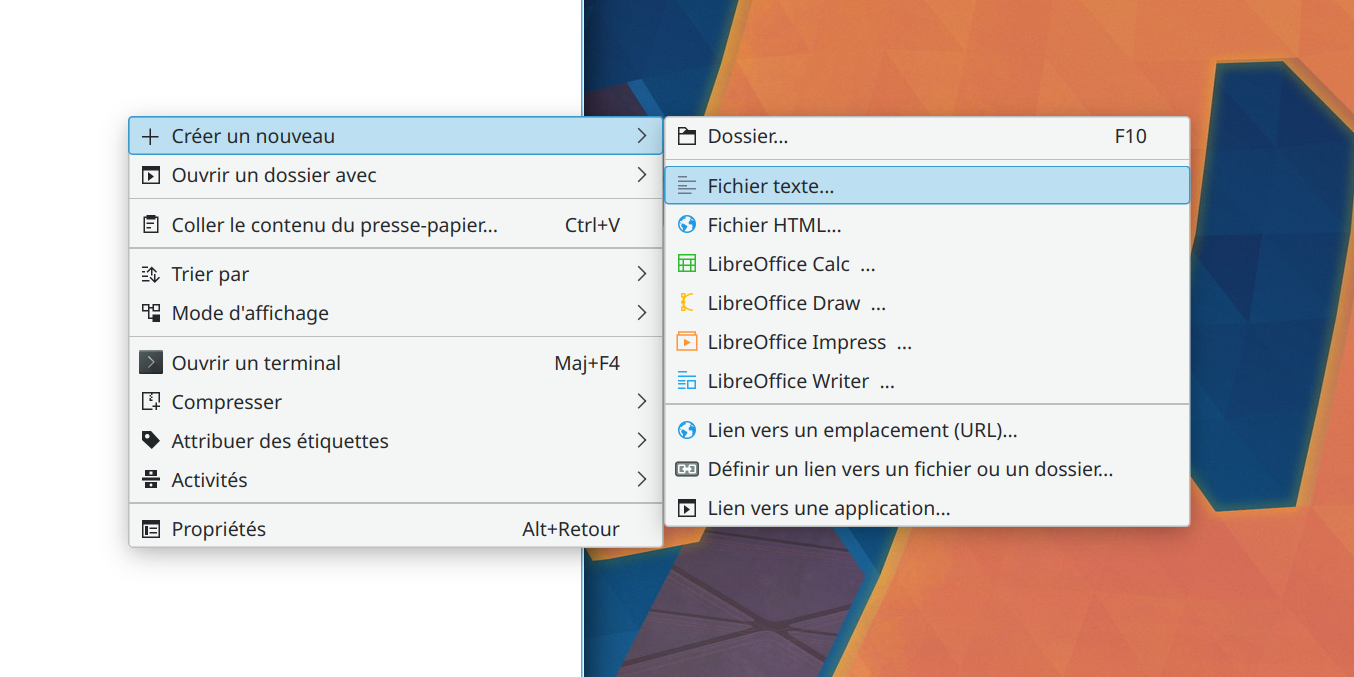The height and width of the screenshot is (677, 1354).
Task: Expand the Compresser submenu arrow
Action: click(641, 402)
